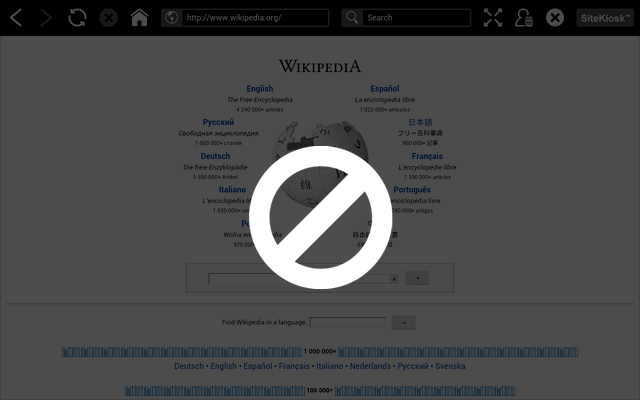640x400 pixels.
Task: Click the arrow button beside main search box
Action: coord(417,278)
